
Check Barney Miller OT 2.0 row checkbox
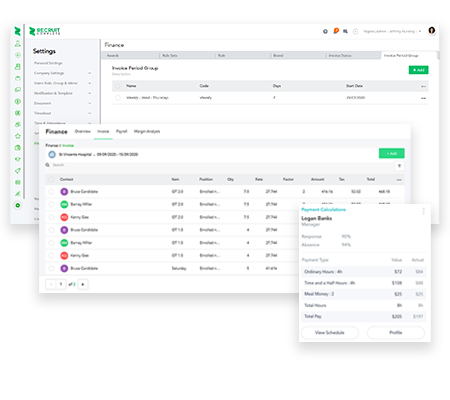coord(51,204)
